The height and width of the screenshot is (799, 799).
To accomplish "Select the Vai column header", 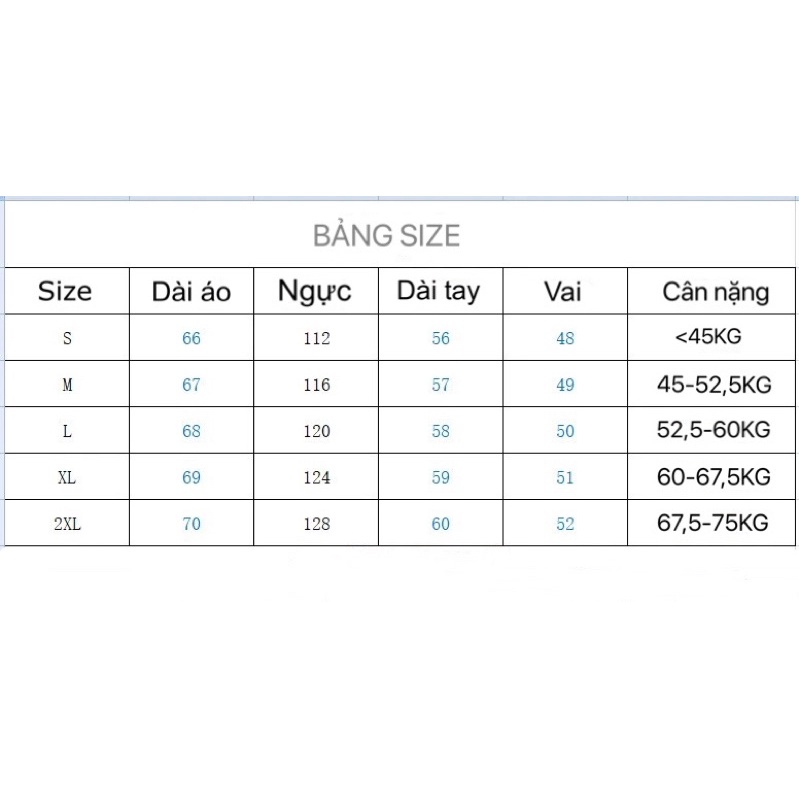I will [x=564, y=291].
